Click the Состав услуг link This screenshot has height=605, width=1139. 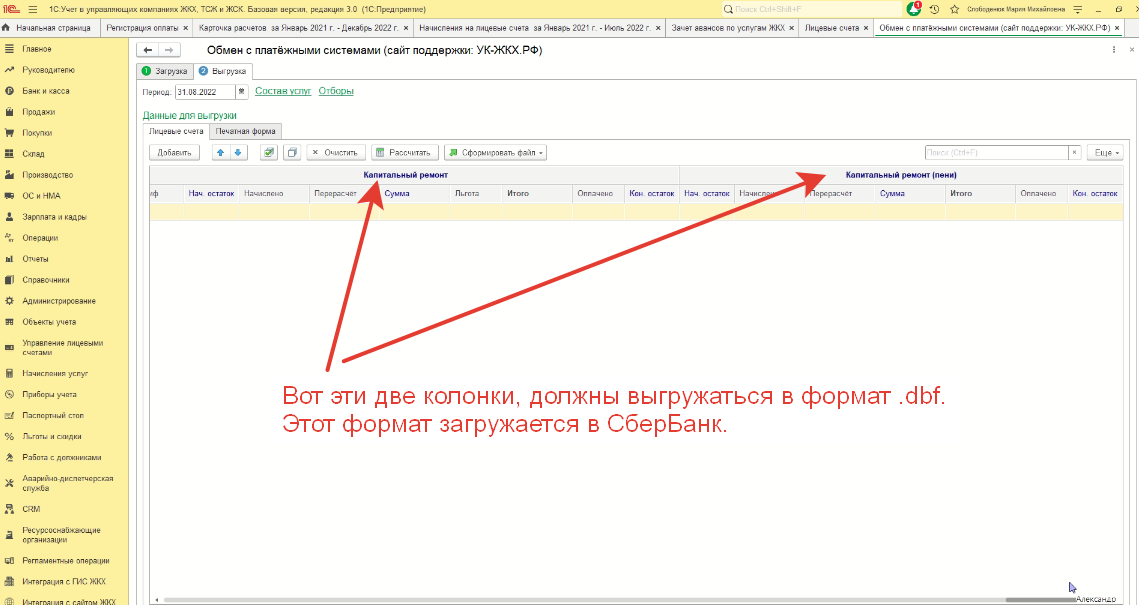tap(283, 91)
